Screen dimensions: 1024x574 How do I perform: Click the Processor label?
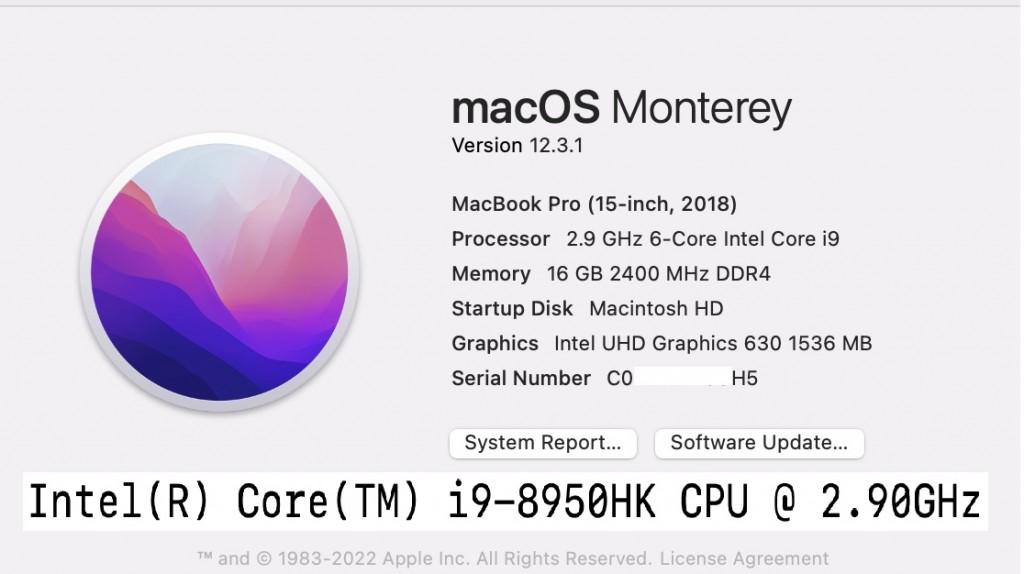click(x=500, y=239)
